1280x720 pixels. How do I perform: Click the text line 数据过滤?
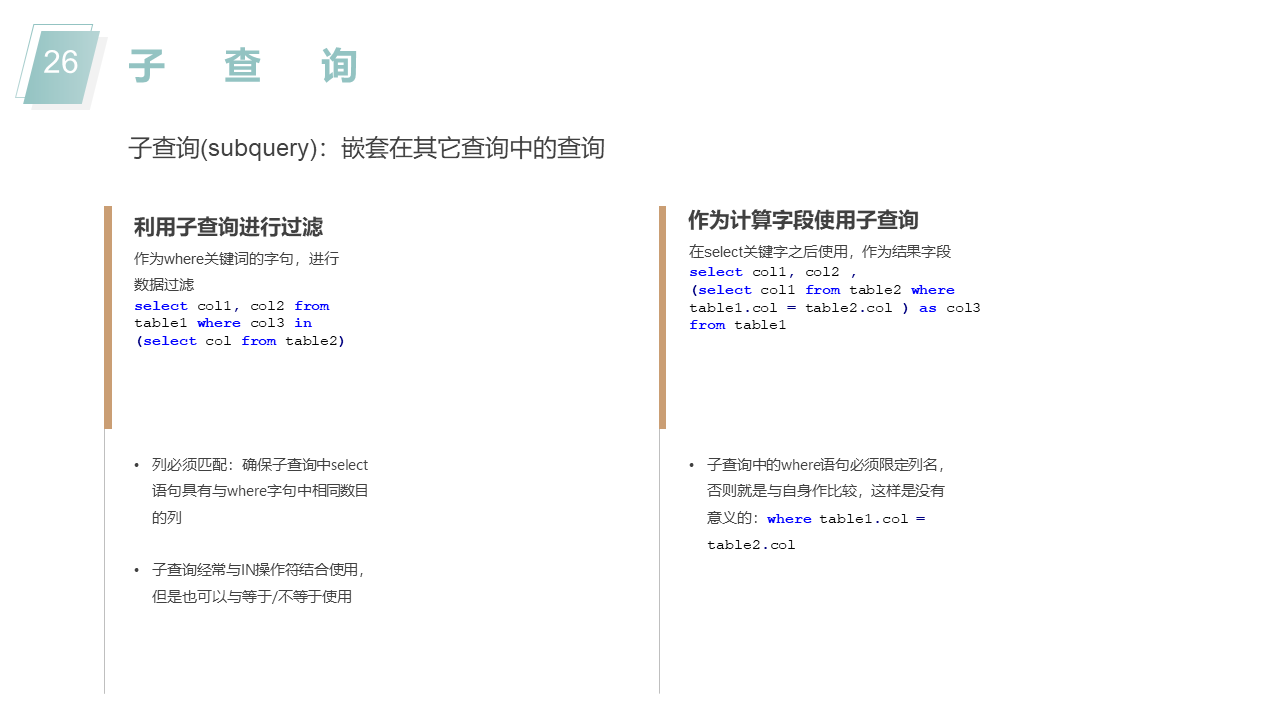[x=164, y=285]
